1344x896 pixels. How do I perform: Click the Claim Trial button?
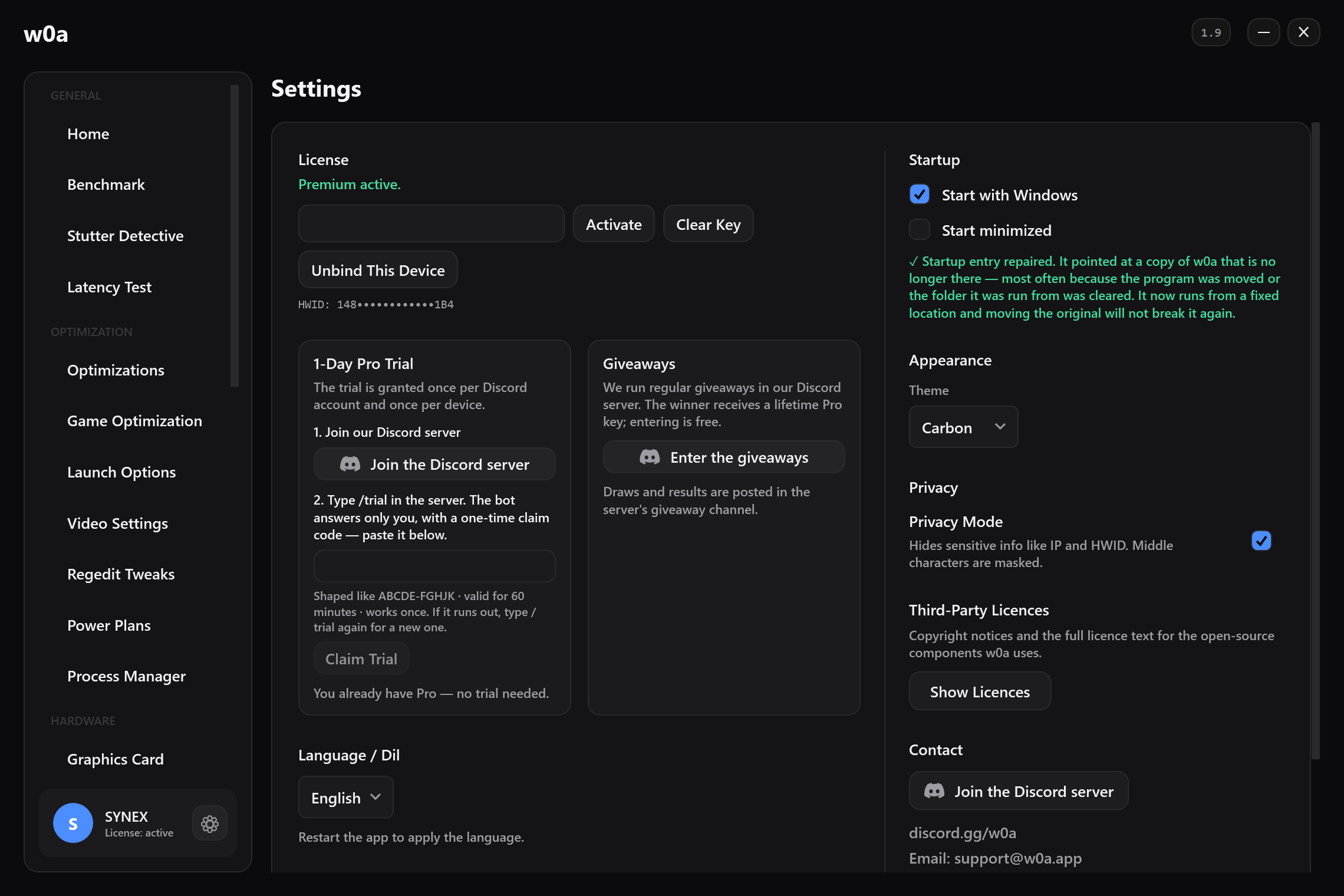[361, 658]
